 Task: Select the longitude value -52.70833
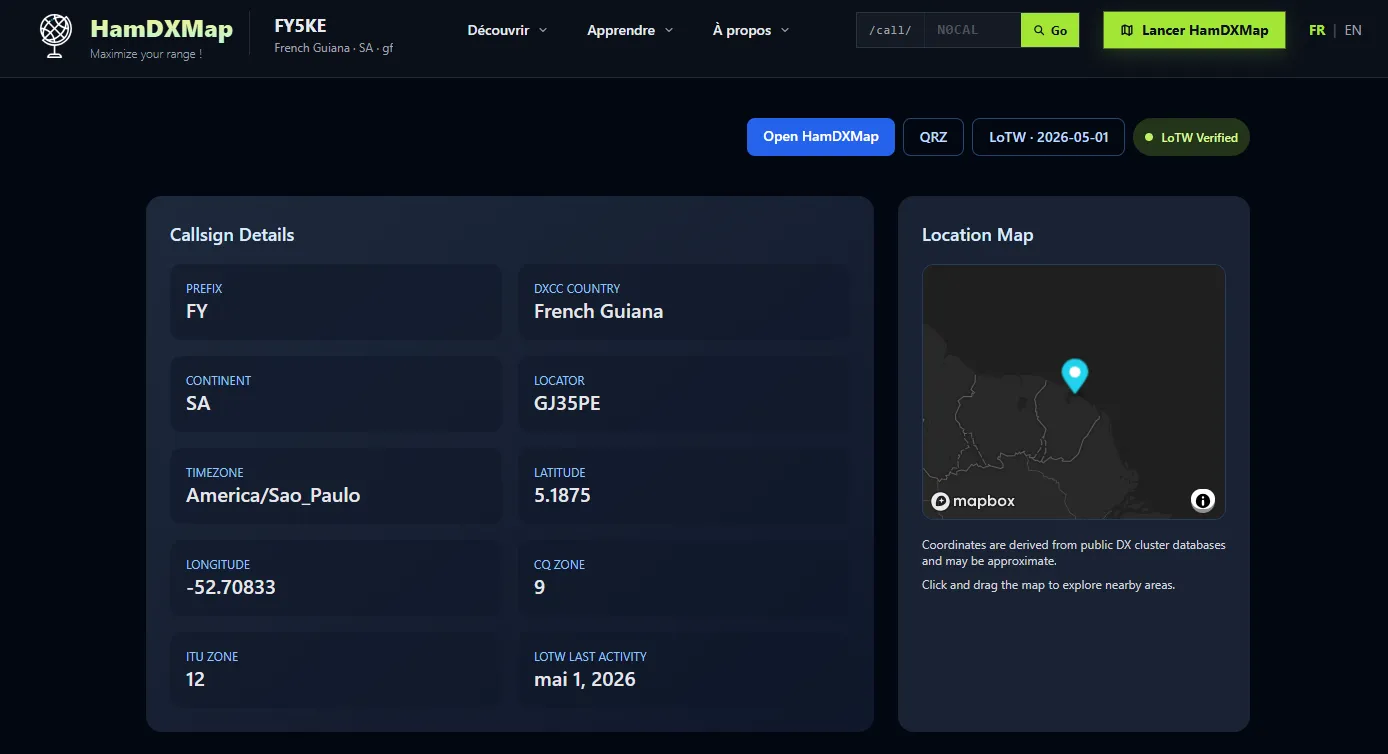231,587
